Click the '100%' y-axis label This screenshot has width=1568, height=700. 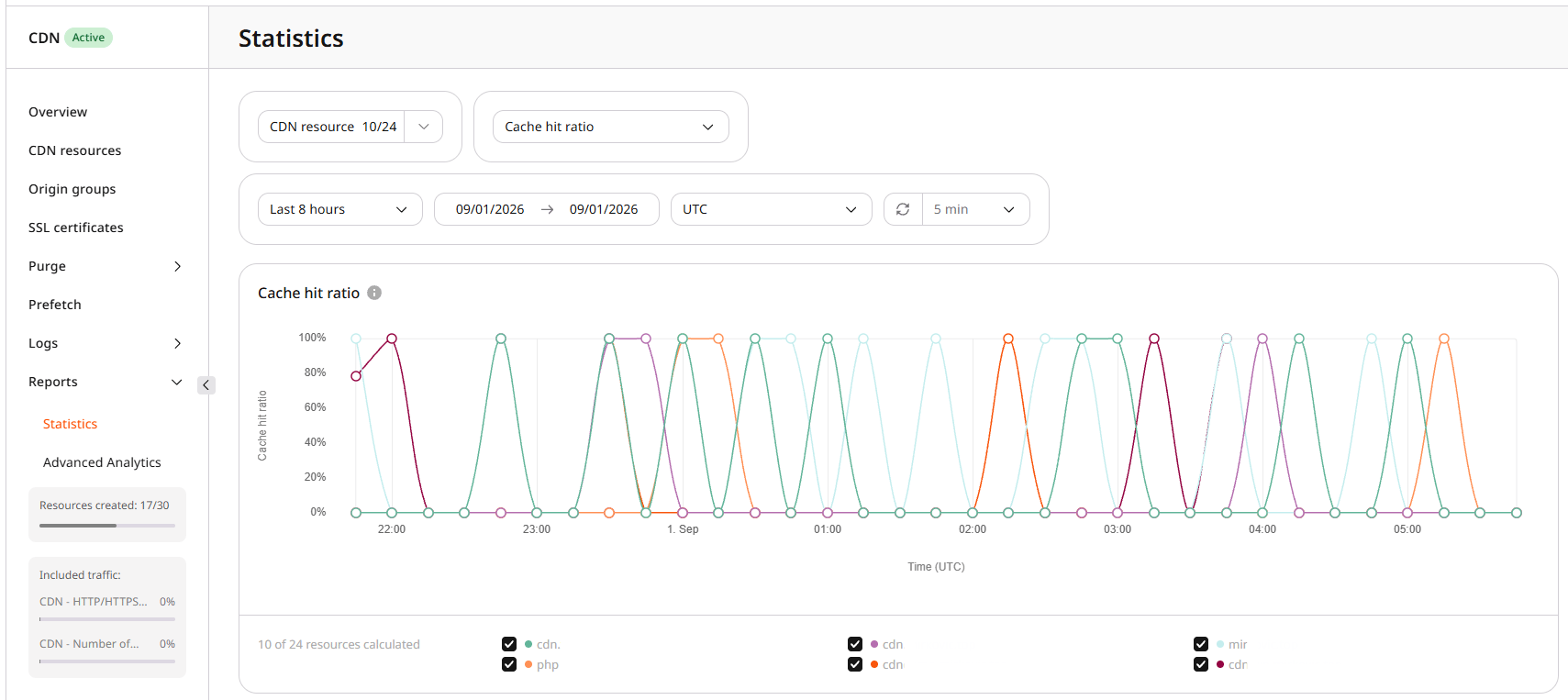click(x=312, y=338)
